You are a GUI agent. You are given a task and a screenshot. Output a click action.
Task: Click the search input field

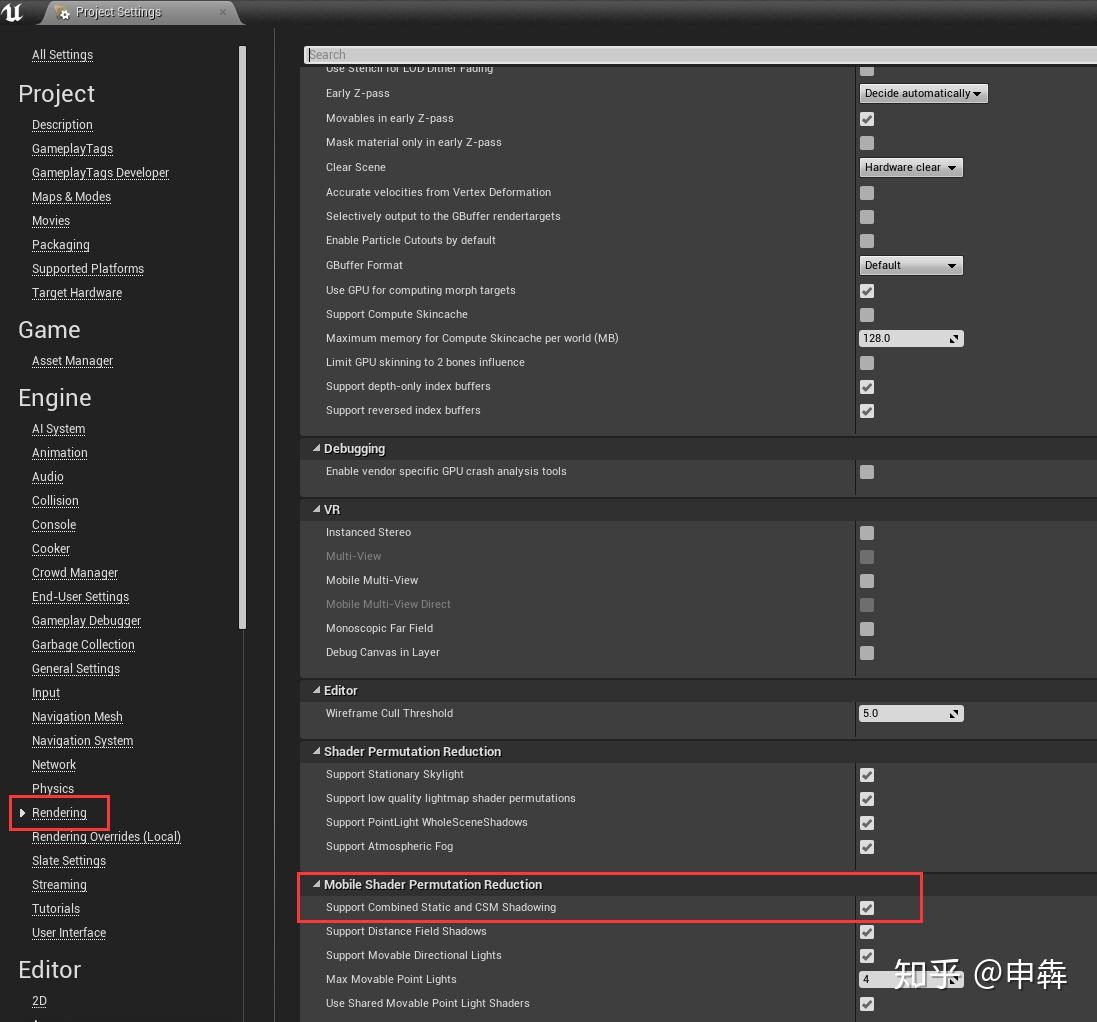coord(600,54)
